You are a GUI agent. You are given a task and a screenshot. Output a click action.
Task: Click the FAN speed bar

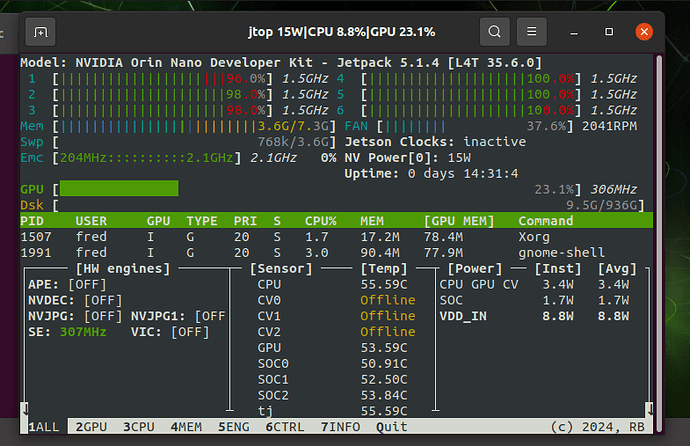point(475,126)
